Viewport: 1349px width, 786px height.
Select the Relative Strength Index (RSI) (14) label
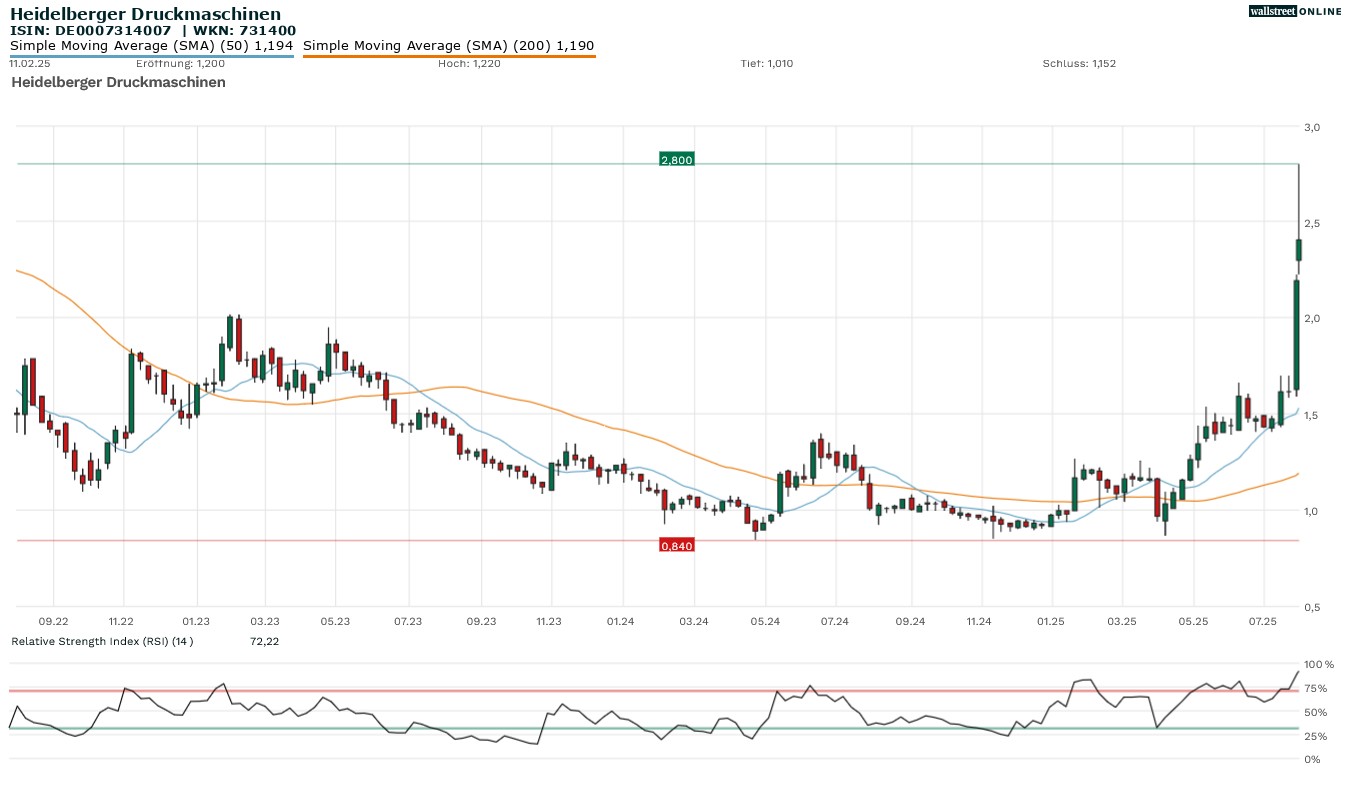click(x=102, y=641)
